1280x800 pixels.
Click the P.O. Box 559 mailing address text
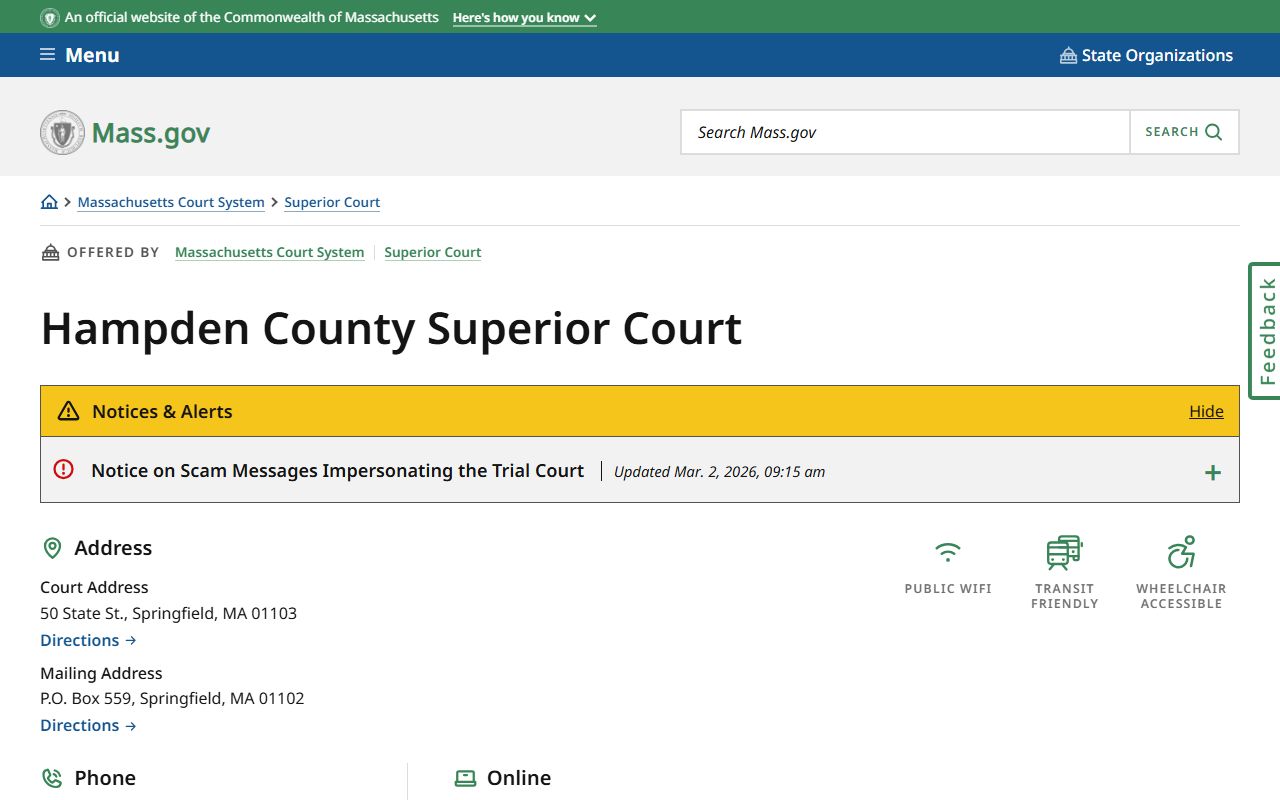coord(172,698)
